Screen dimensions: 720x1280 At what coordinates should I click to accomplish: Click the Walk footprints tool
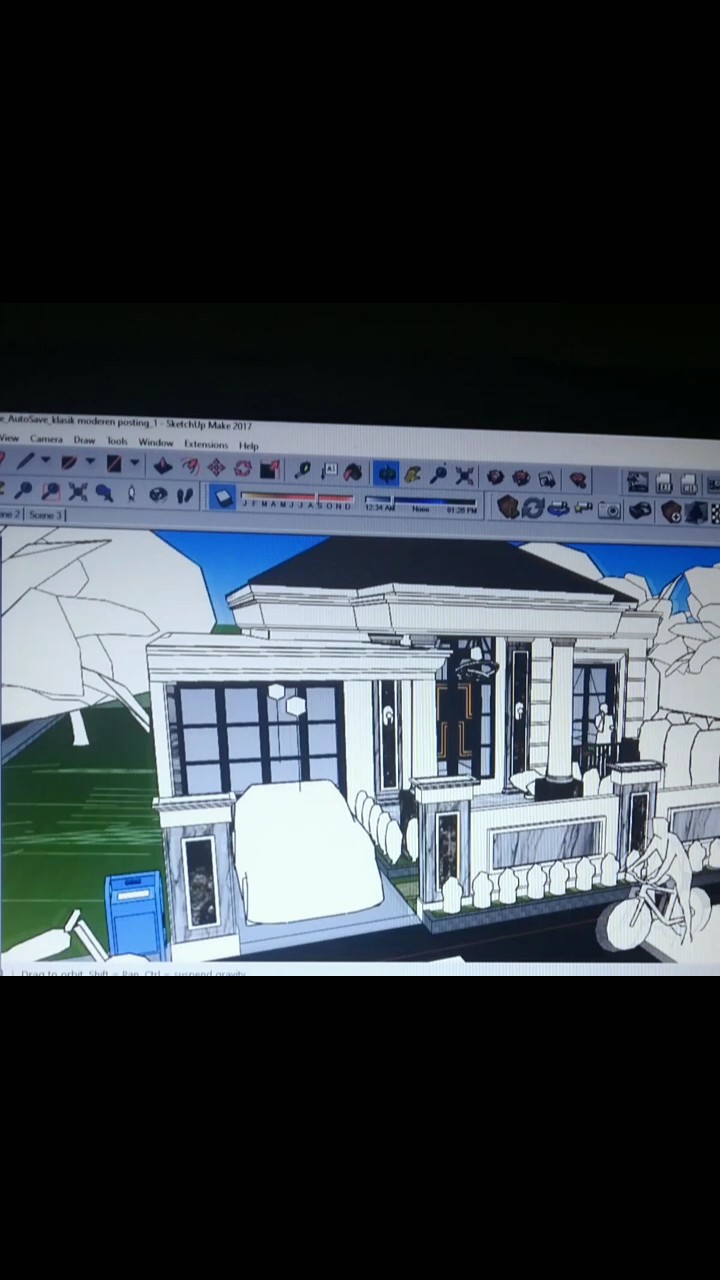coord(185,495)
